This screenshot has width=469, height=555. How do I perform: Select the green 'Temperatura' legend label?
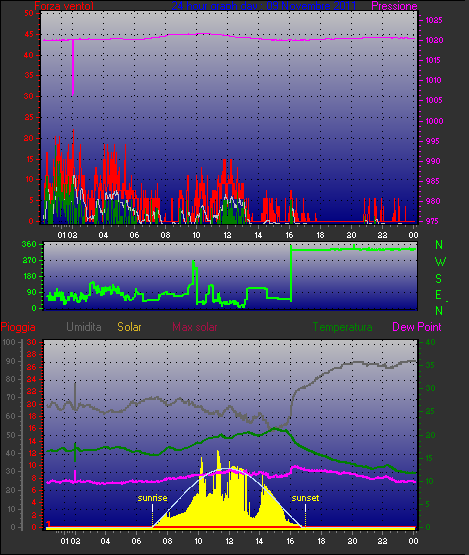click(x=342, y=327)
